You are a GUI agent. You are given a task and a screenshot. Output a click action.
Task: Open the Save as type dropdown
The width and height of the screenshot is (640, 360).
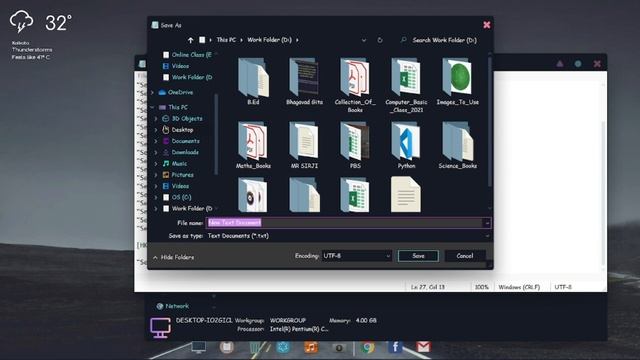[x=487, y=236]
